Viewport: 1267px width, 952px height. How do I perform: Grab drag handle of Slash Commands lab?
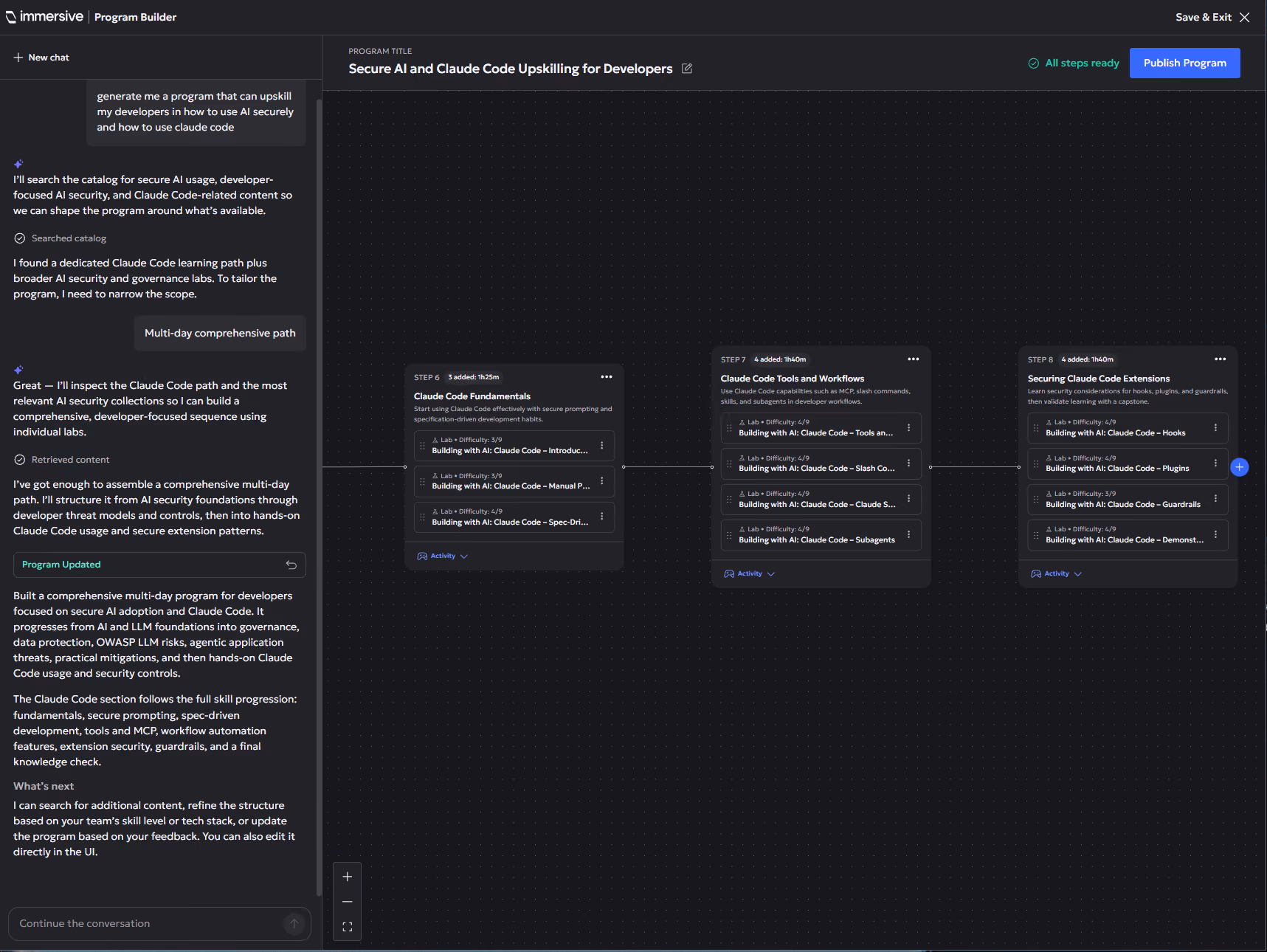coord(729,463)
